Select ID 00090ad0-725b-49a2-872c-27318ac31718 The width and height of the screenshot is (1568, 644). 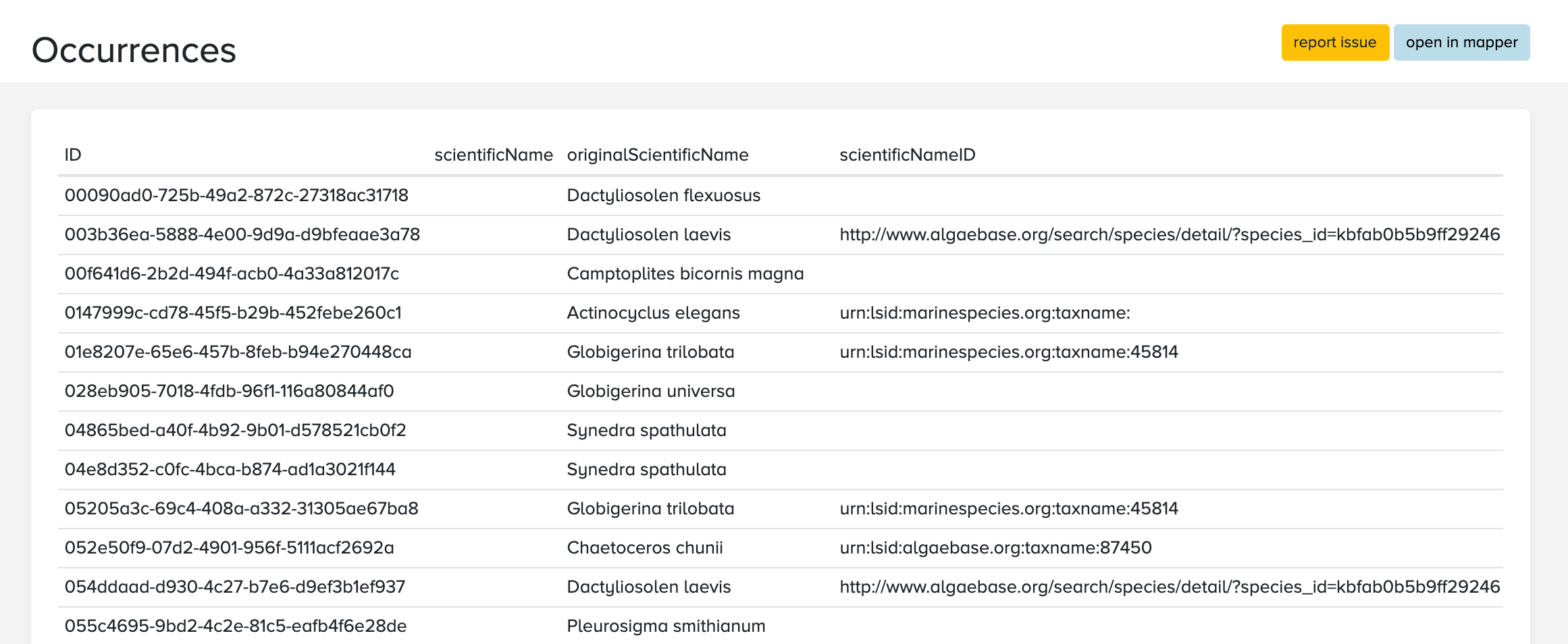click(x=236, y=195)
